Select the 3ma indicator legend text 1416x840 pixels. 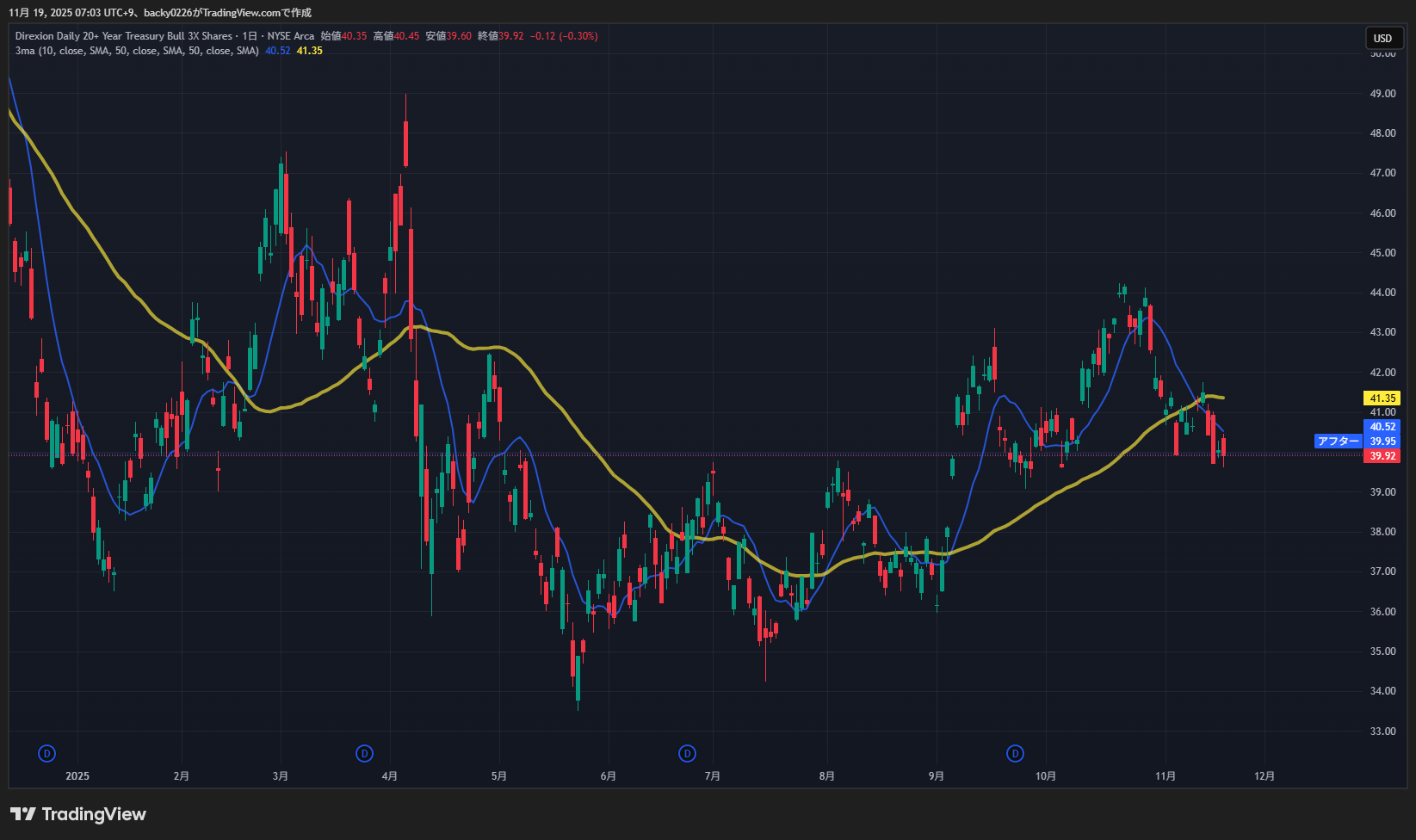(137, 51)
